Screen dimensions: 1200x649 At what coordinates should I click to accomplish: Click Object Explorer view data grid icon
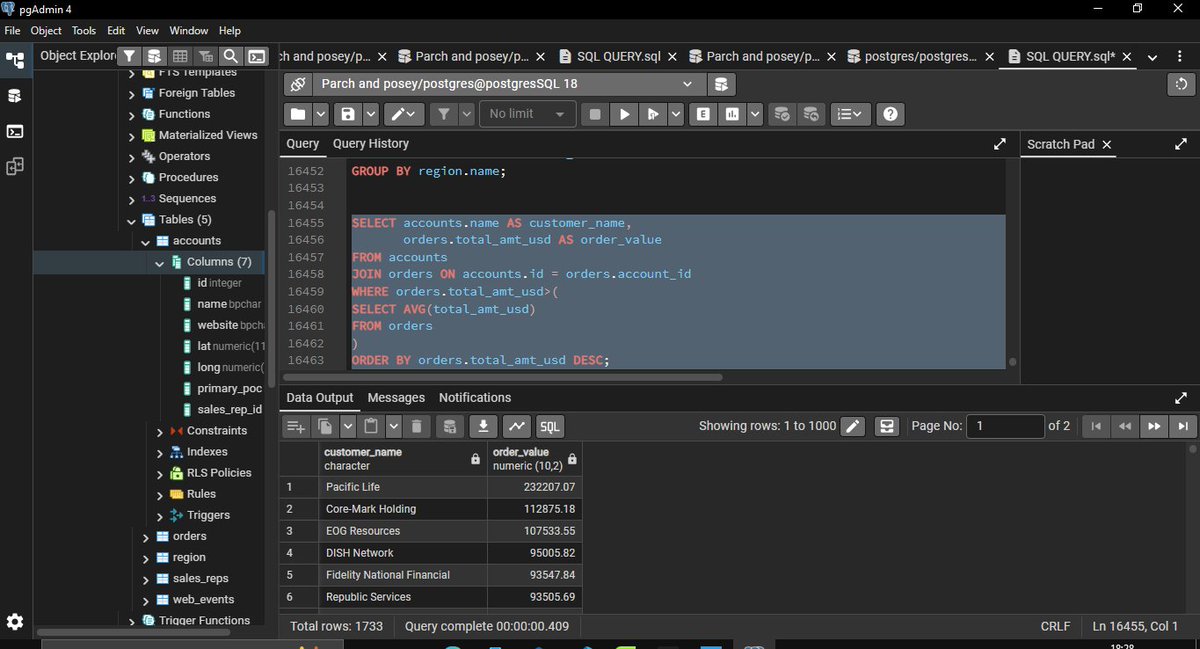coord(180,56)
